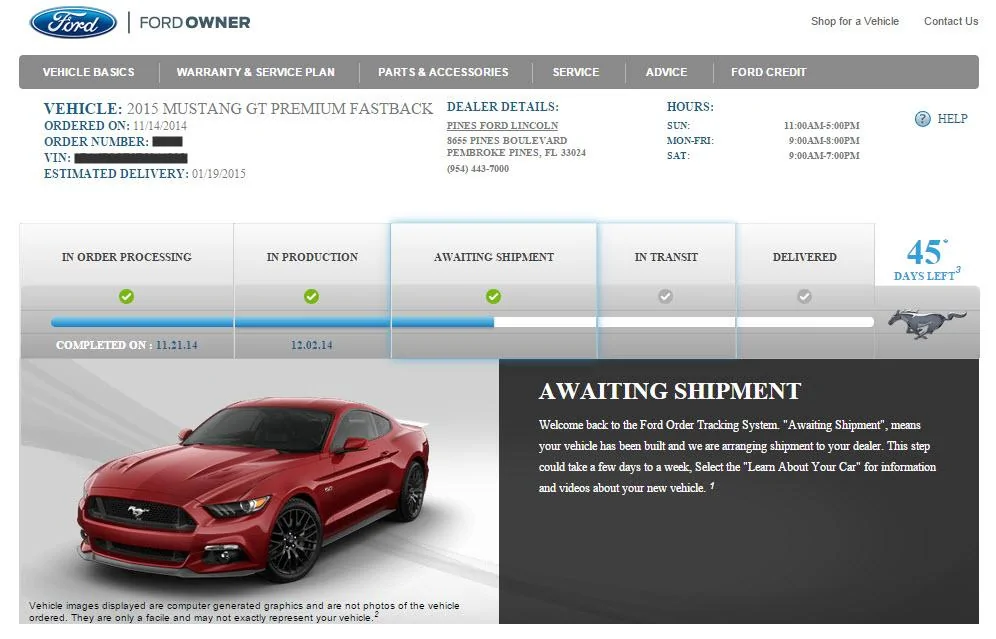Click the dealer phone number (954) 443-7000

478,169
